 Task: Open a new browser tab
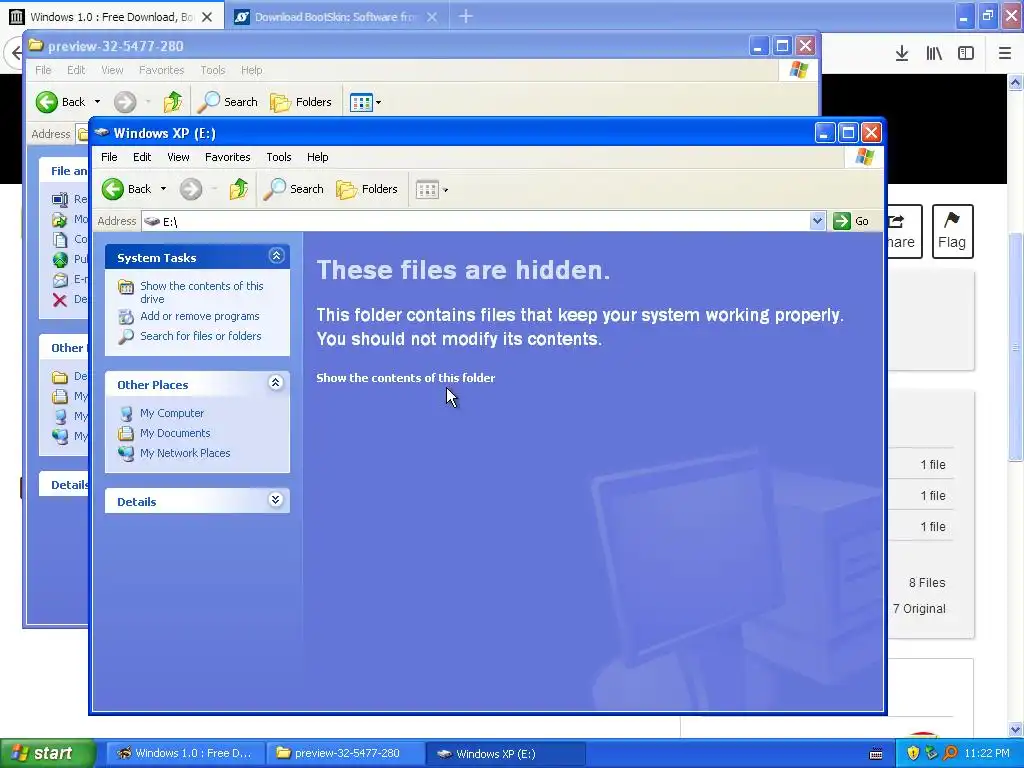pos(466,16)
